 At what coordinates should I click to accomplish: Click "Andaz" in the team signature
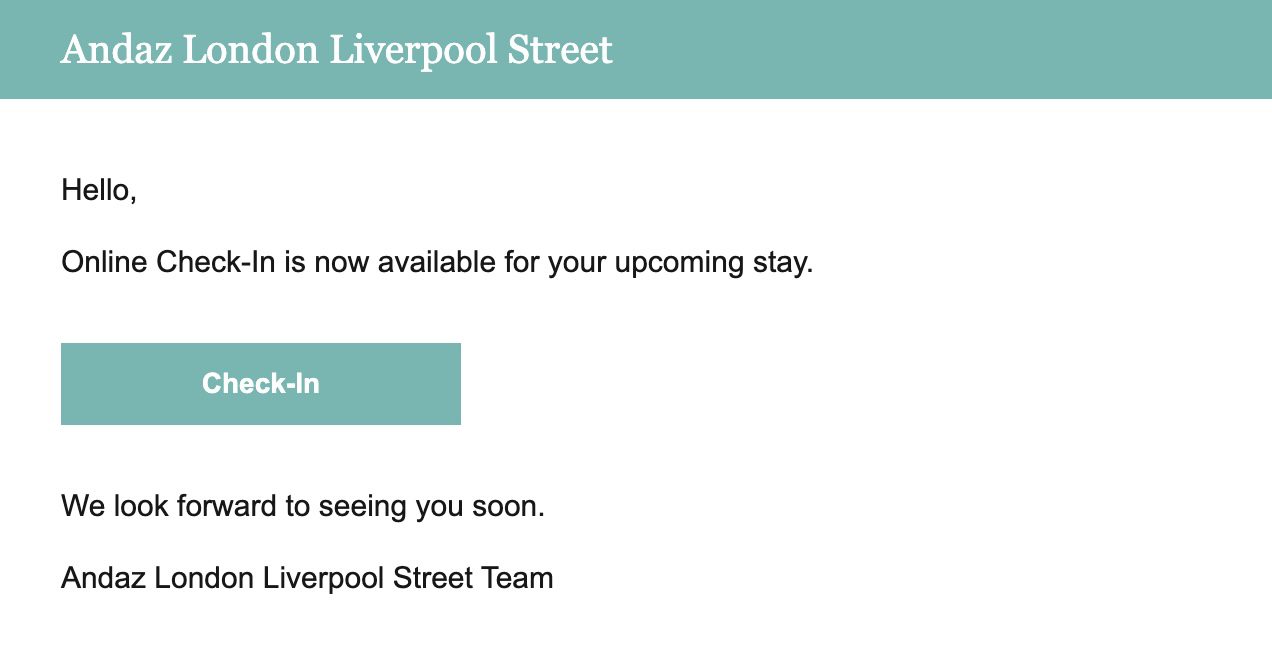click(105, 578)
